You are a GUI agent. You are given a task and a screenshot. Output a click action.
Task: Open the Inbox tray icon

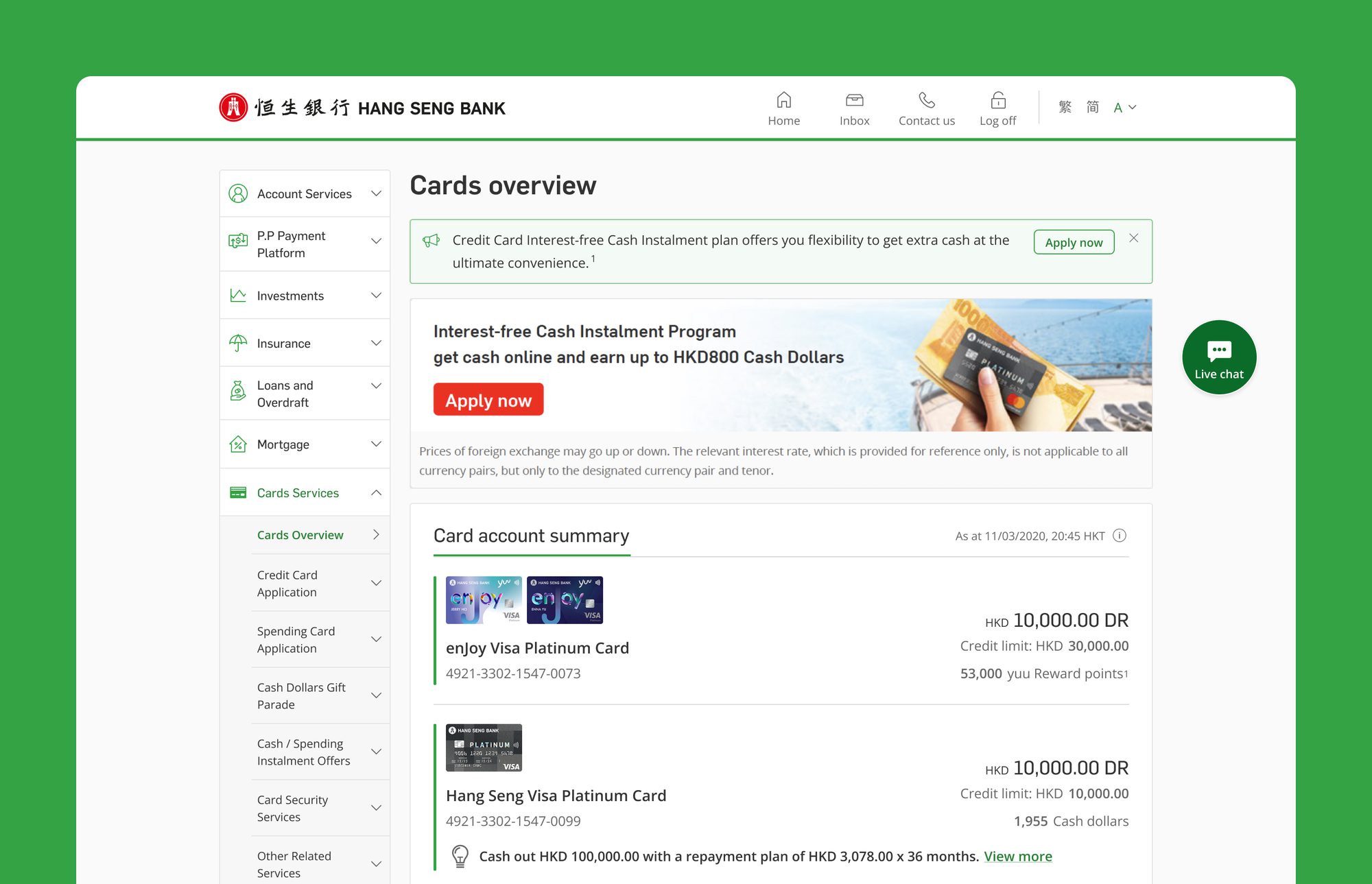point(854,100)
